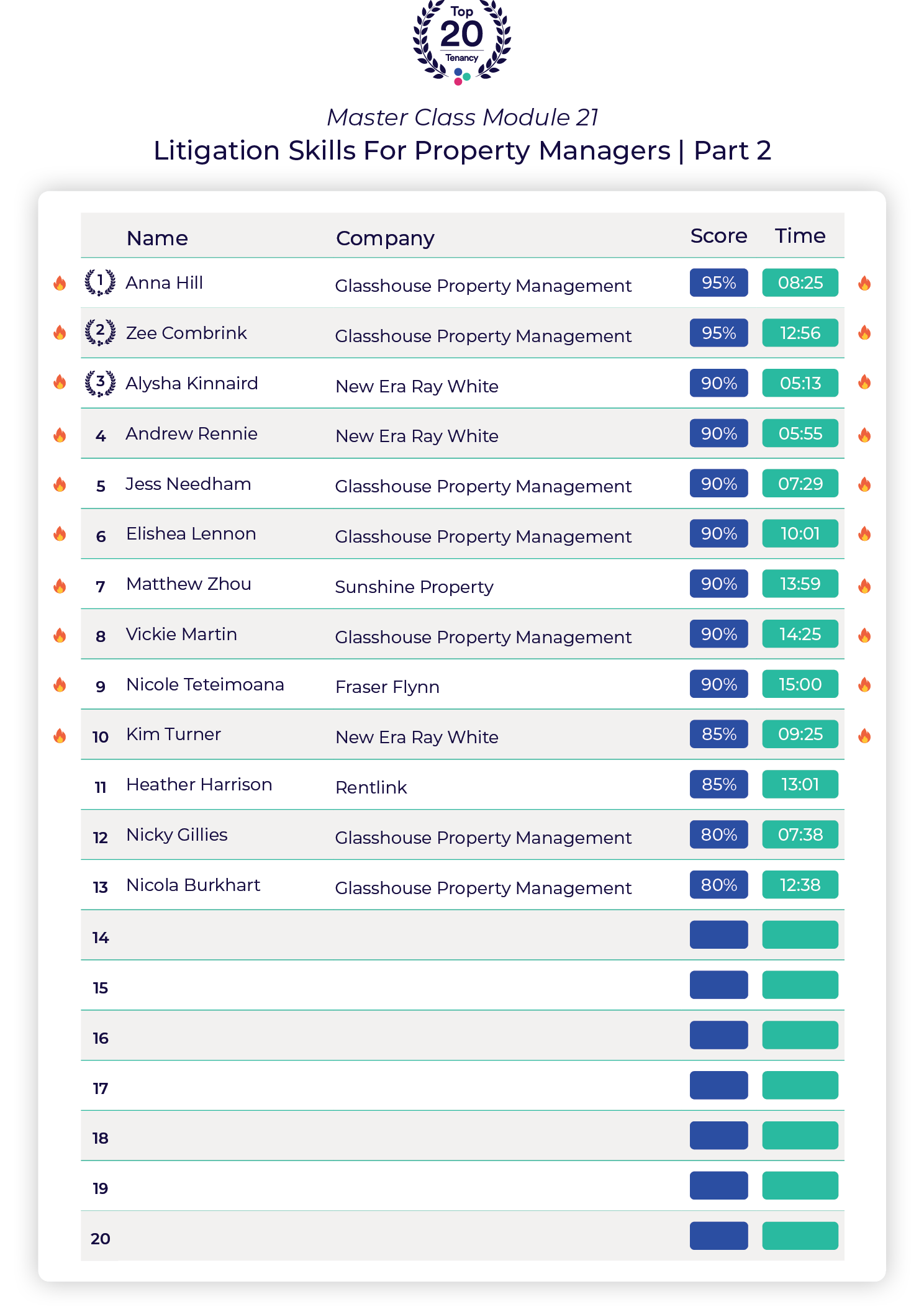Screen dimensions: 924x1307
Task: Click the Name column header
Action: (157, 238)
